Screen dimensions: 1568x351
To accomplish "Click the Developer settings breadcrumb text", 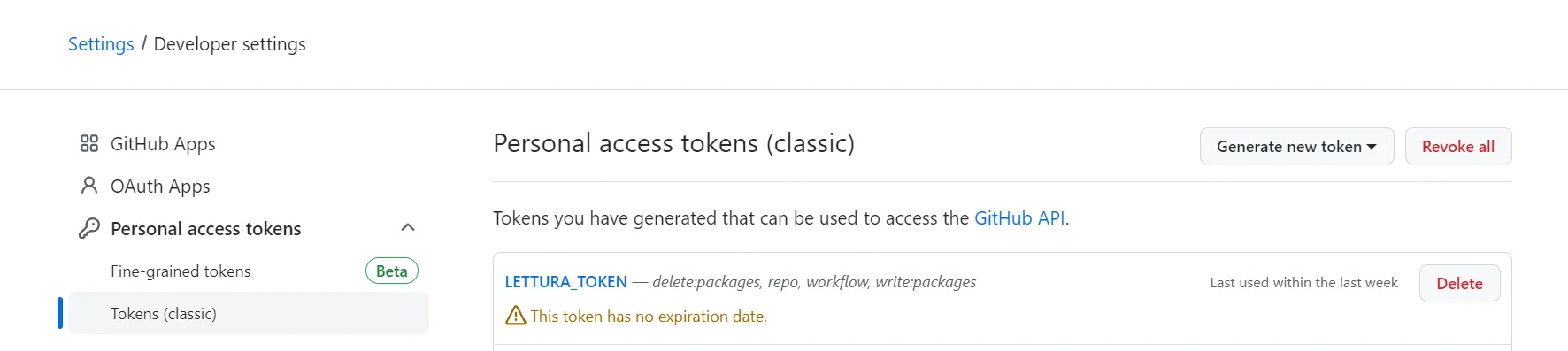I will pyautogui.click(x=230, y=44).
